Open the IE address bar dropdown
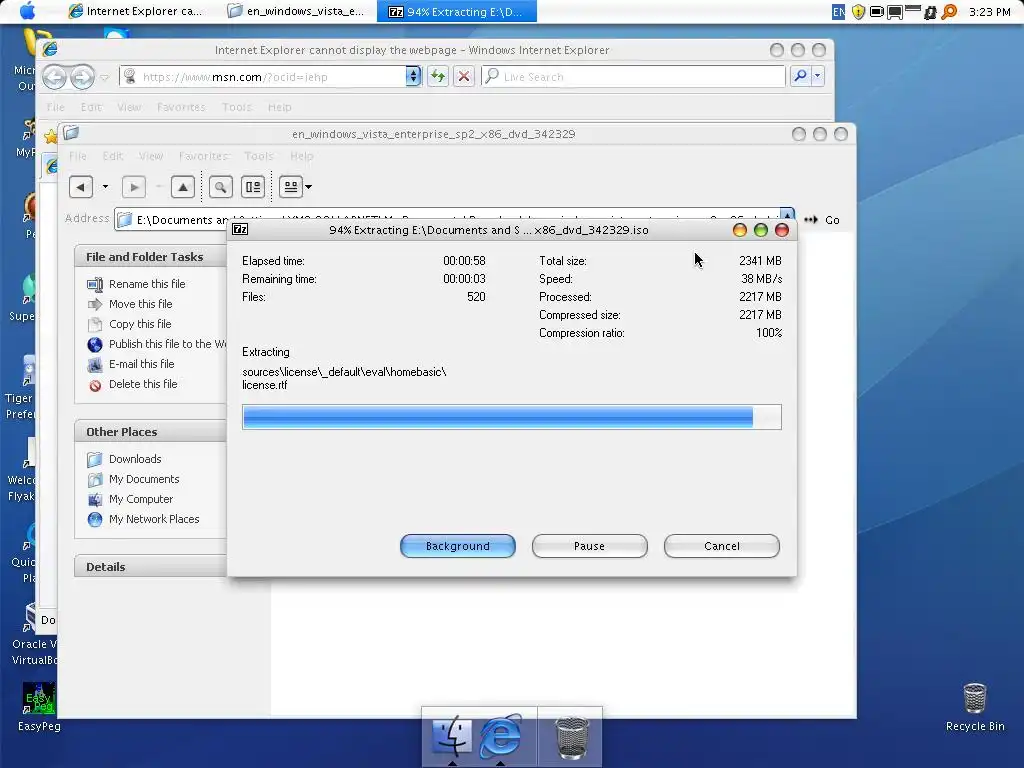Image resolution: width=1024 pixels, height=768 pixels. pyautogui.click(x=413, y=77)
